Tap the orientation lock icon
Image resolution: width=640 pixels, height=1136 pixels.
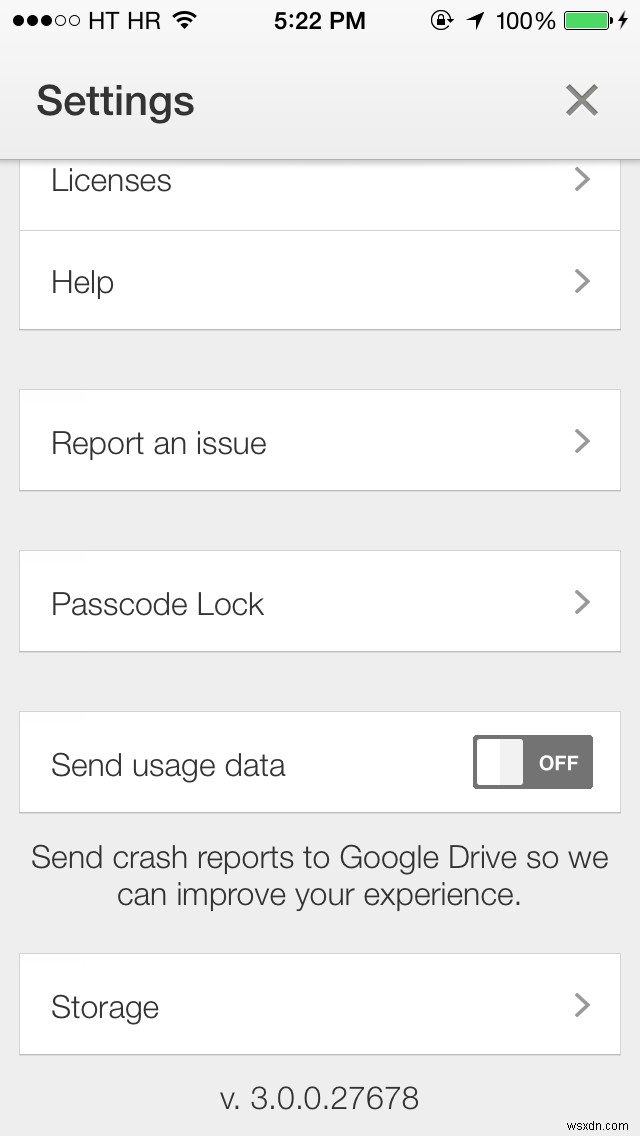pyautogui.click(x=441, y=20)
